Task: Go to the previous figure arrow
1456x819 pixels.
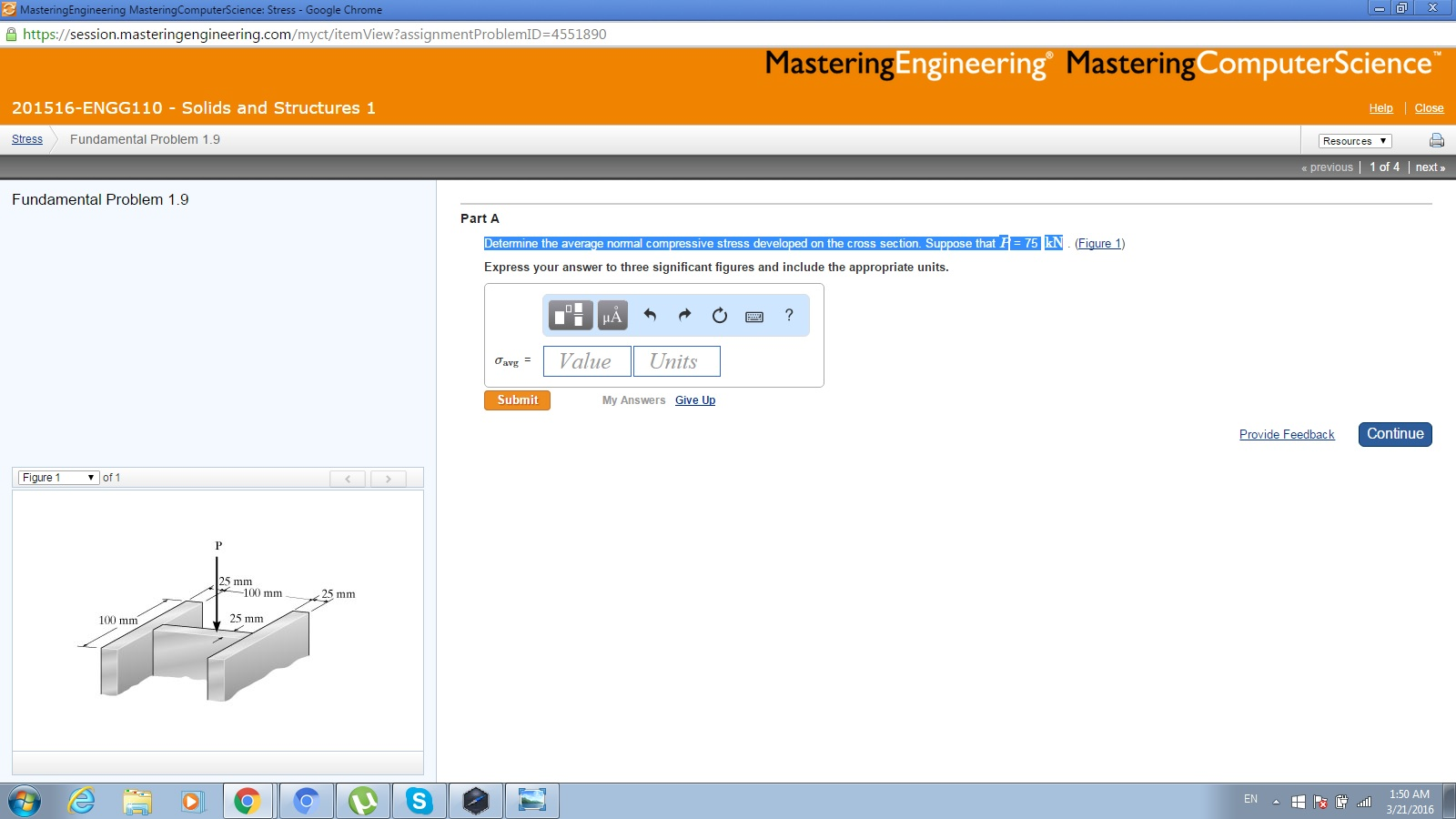Action: coord(348,479)
